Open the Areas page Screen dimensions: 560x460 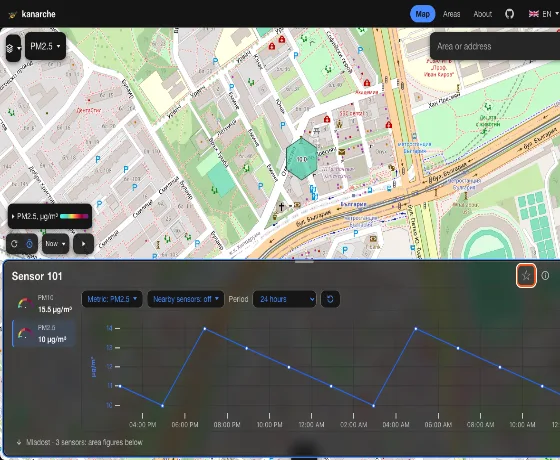pos(451,14)
